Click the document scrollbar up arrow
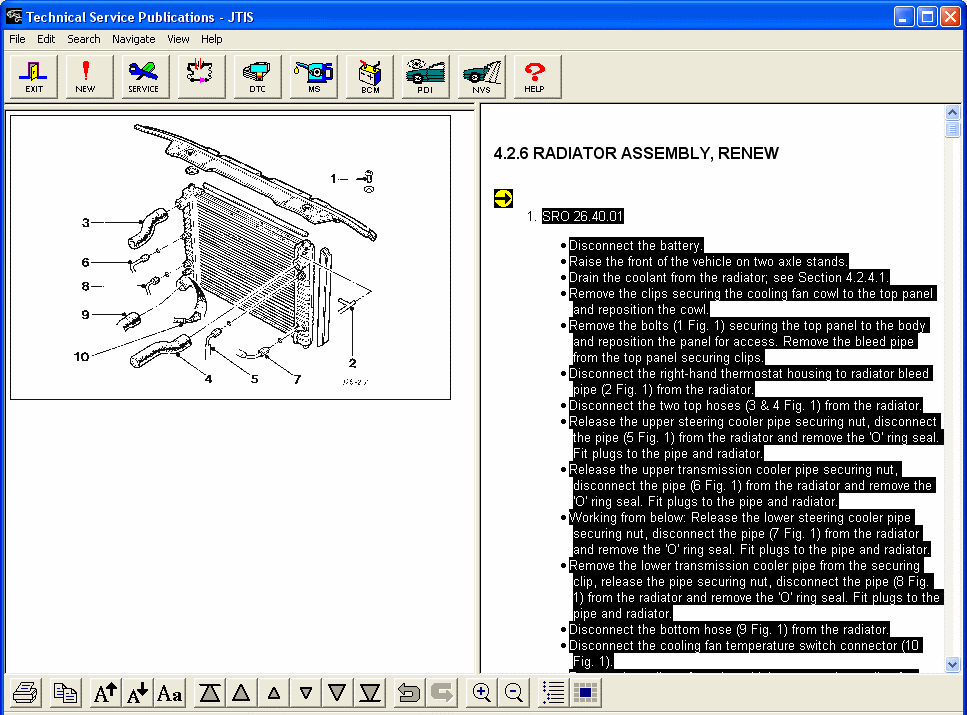Image resolution: width=967 pixels, height=715 pixels. click(x=952, y=112)
